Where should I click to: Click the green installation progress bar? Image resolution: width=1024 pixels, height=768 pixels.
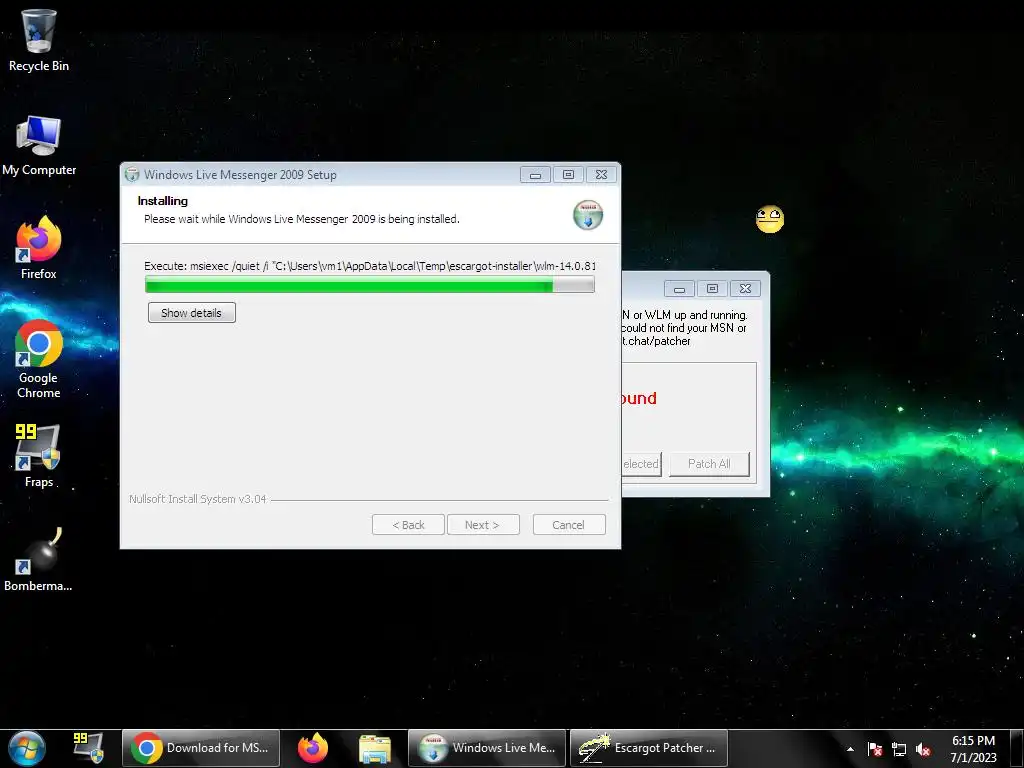(x=370, y=284)
